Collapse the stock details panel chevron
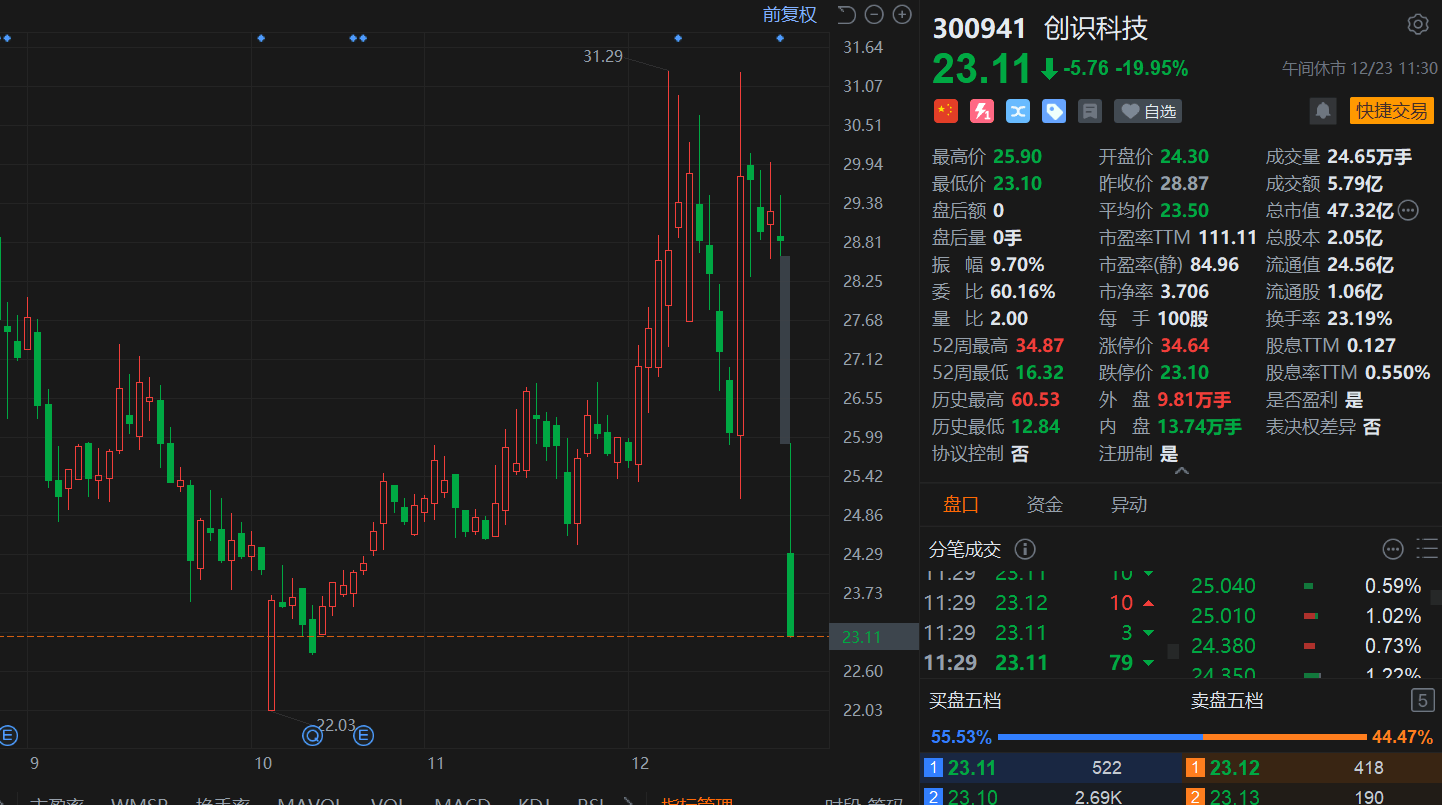This screenshot has width=1442, height=805. click(1181, 471)
